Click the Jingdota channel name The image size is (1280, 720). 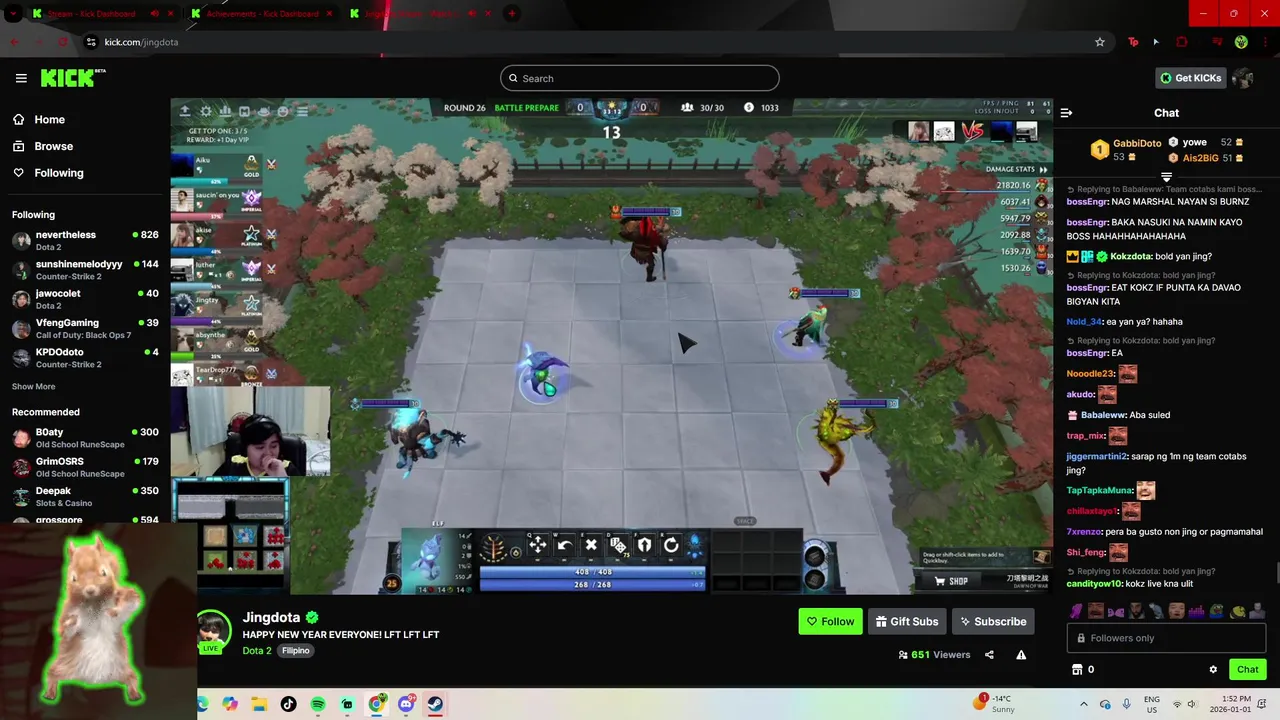click(272, 618)
